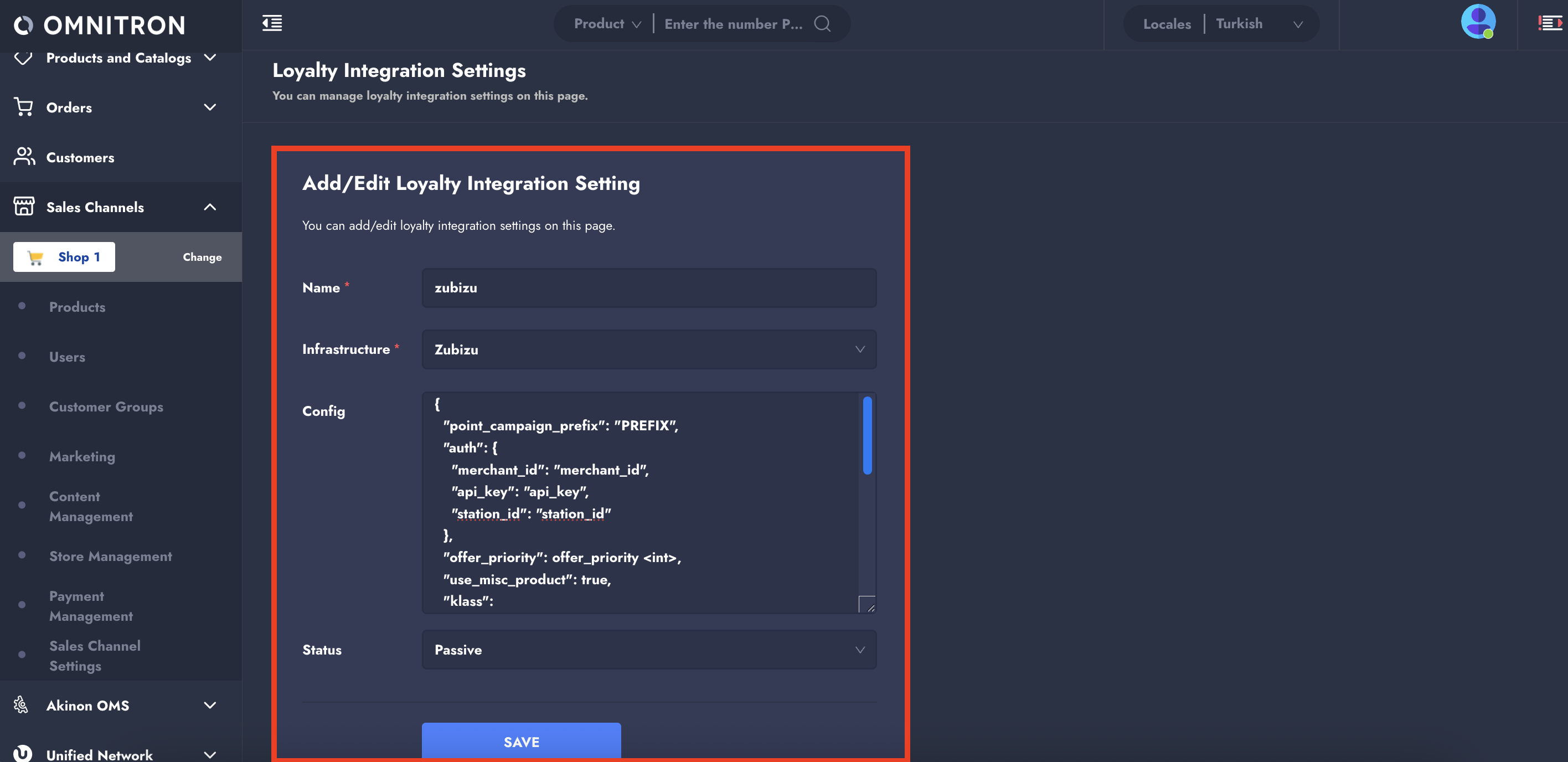1568x762 pixels.
Task: Collapse the Sales Channels menu section
Action: click(x=210, y=207)
